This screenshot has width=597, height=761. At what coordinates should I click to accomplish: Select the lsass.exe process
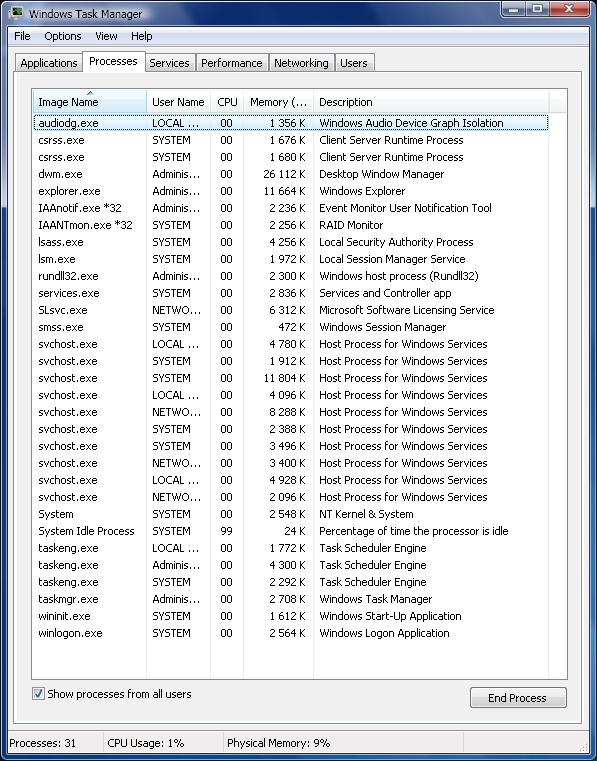(291, 242)
